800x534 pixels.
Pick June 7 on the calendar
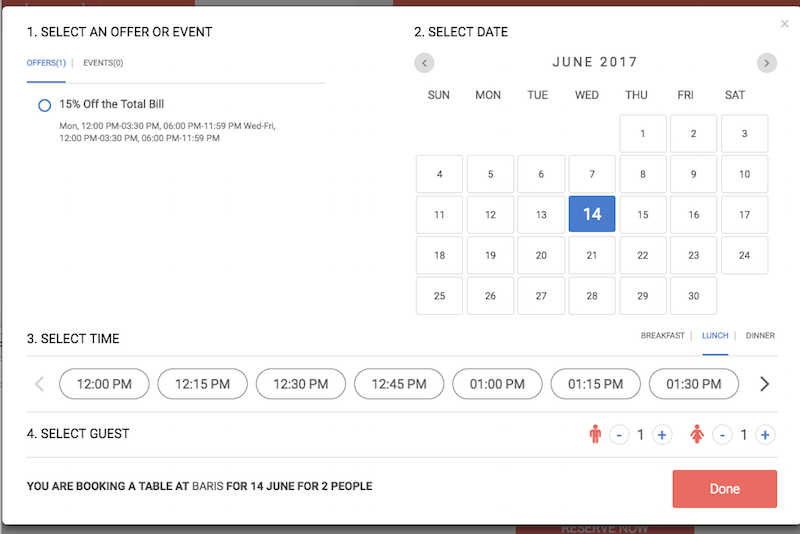(592, 174)
